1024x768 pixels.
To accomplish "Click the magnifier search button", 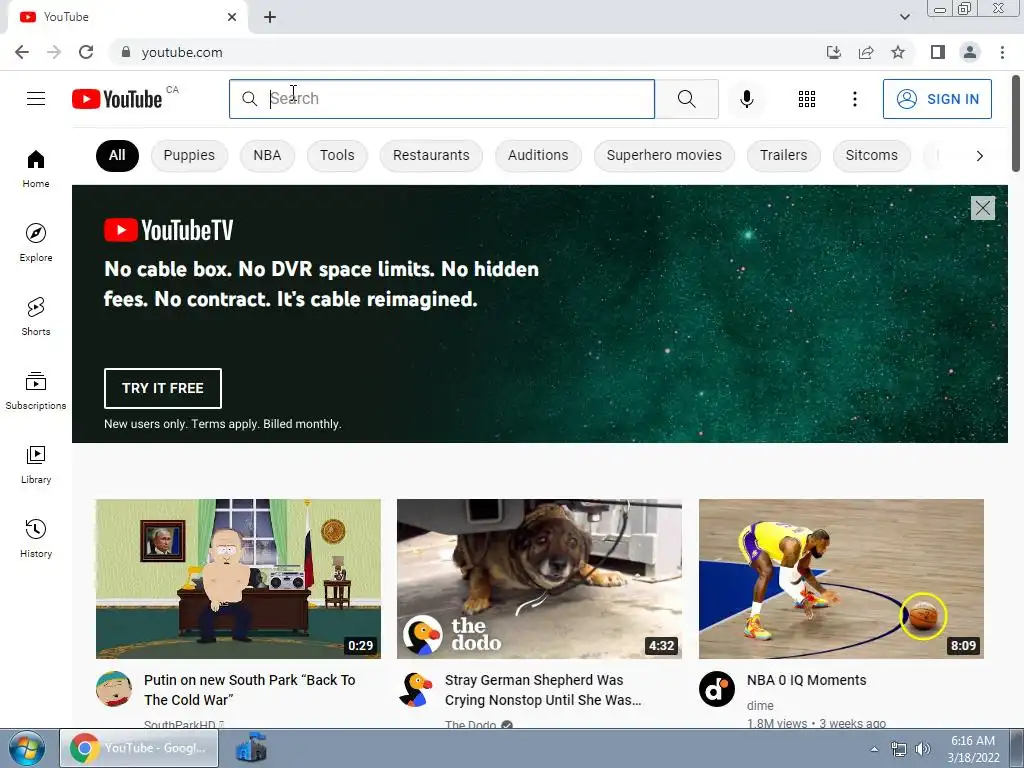I will [x=686, y=99].
